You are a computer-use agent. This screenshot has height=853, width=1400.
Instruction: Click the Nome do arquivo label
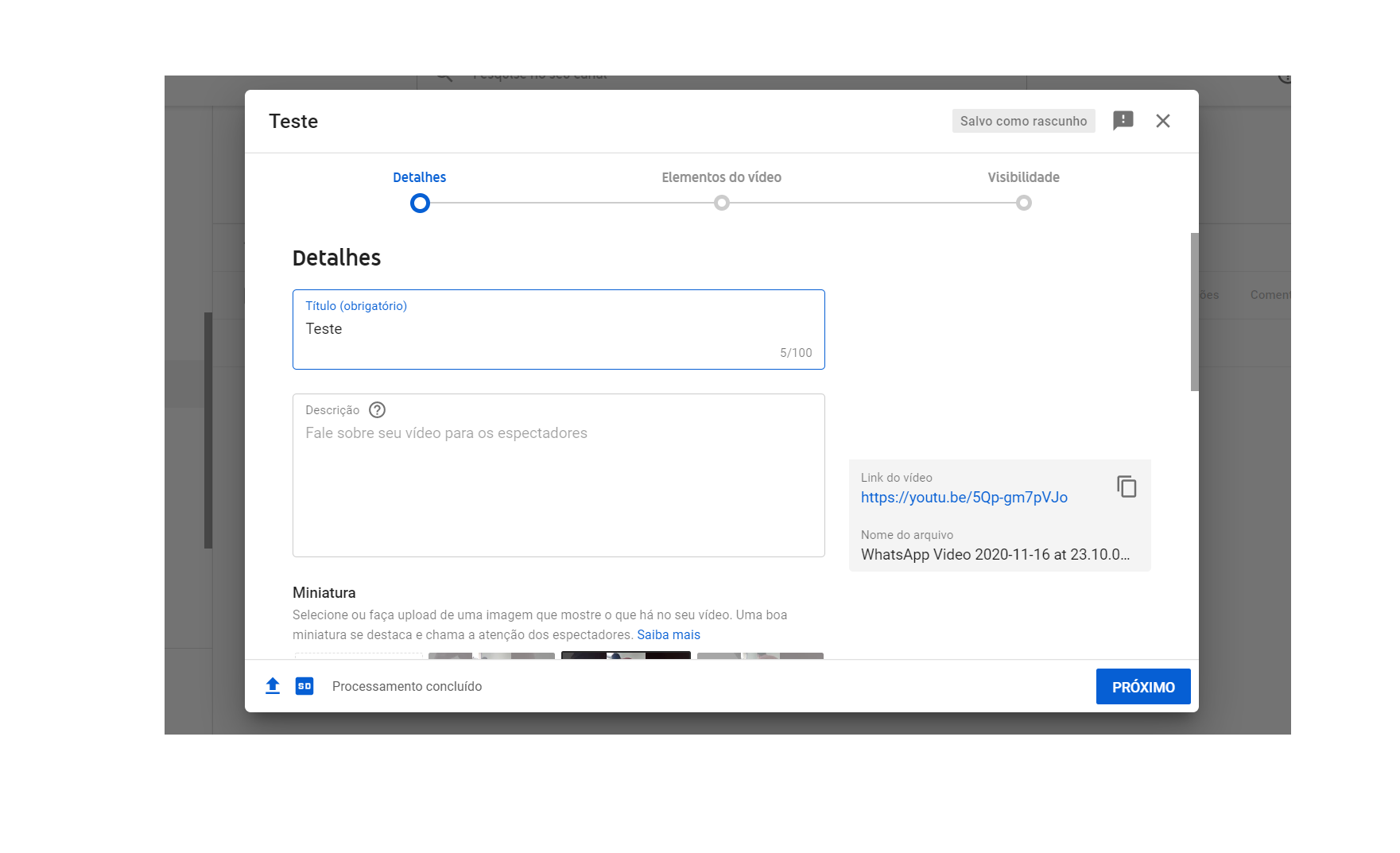(907, 535)
